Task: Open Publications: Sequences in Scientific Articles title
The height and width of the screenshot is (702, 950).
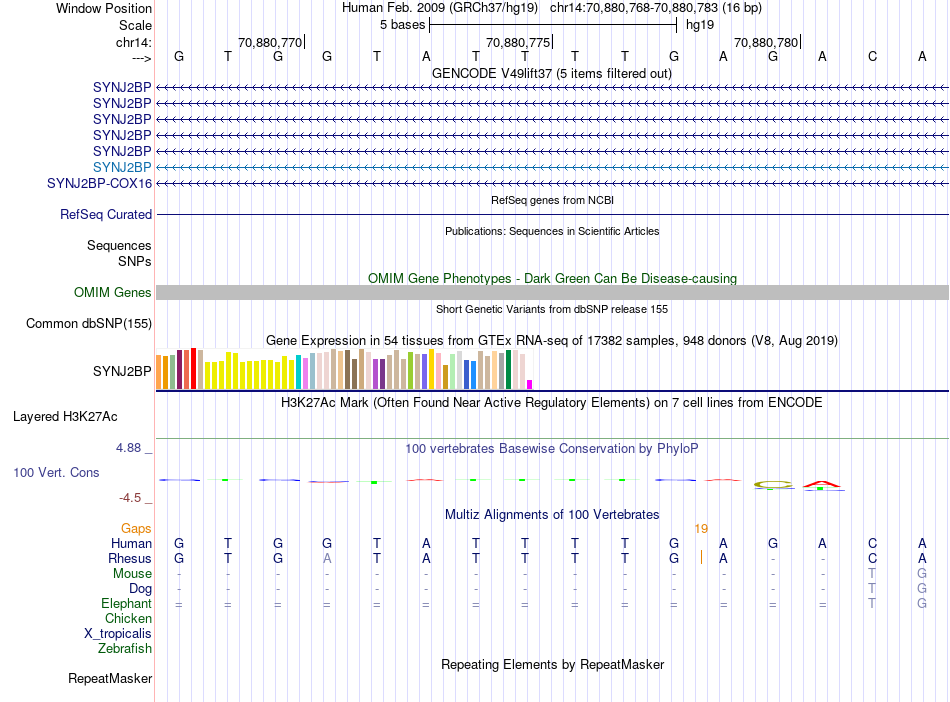Action: (552, 231)
